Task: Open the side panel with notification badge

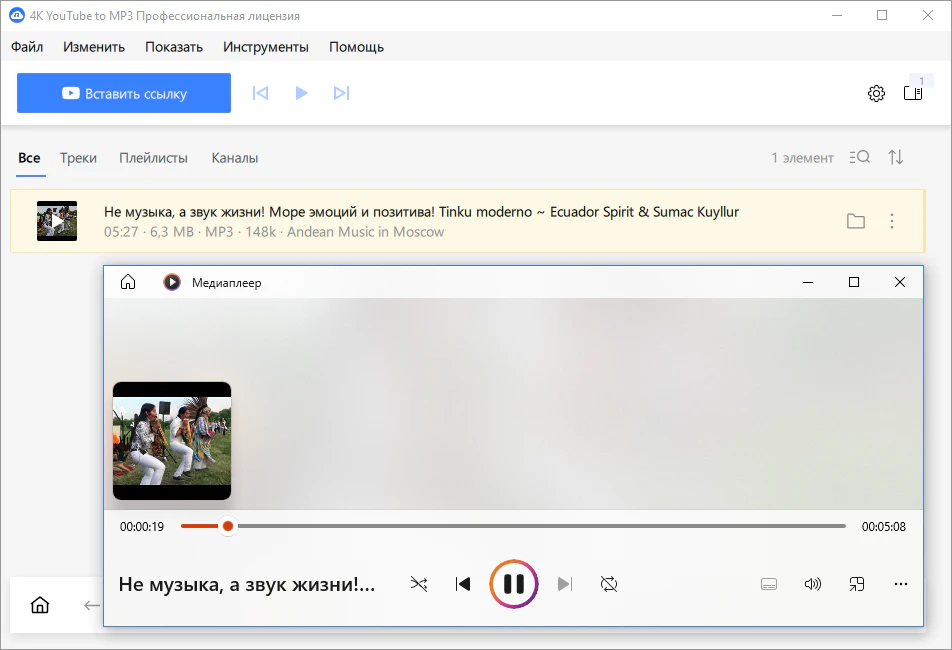Action: tap(912, 93)
